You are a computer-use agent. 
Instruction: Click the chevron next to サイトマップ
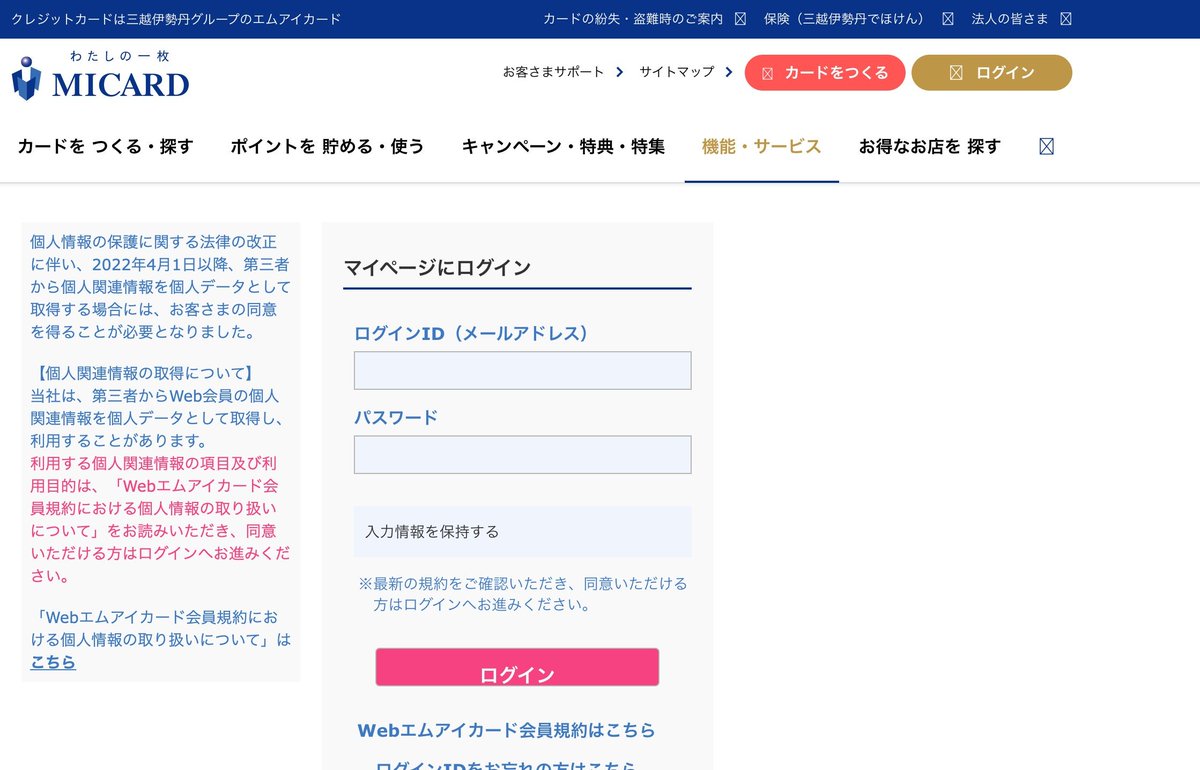(x=728, y=72)
